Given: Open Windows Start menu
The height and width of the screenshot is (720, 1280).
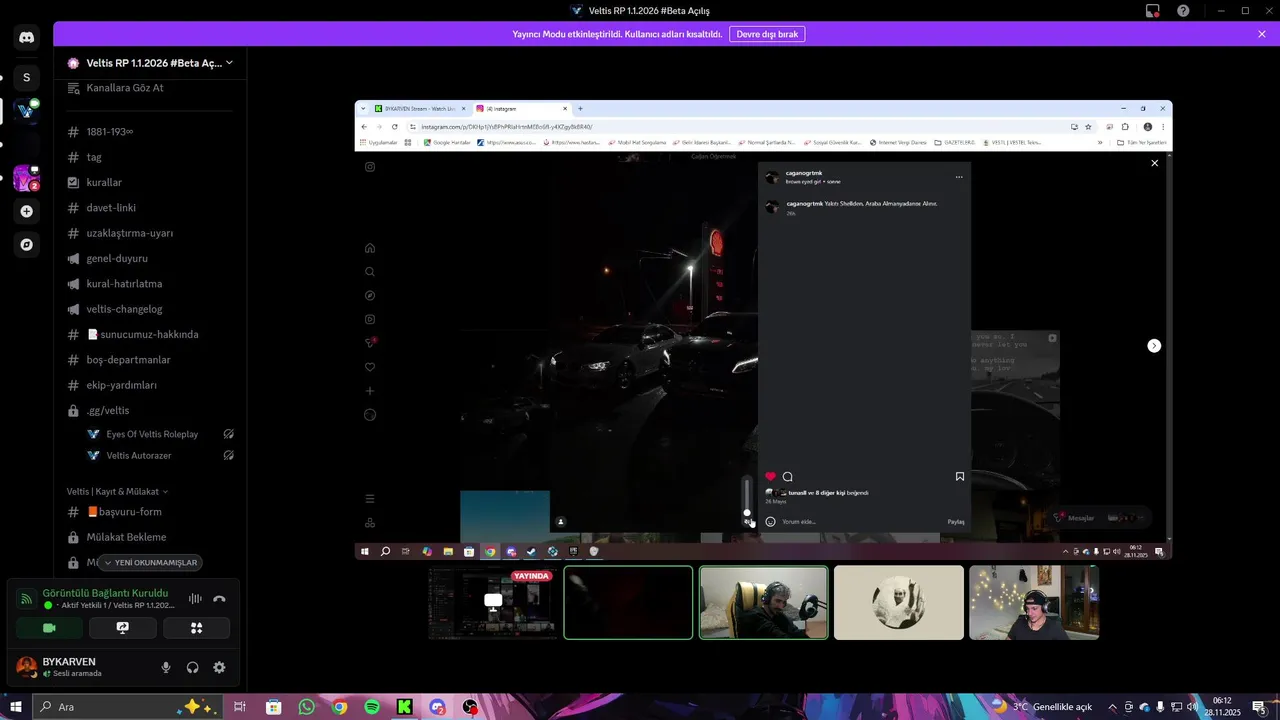Looking at the screenshot, I should point(15,707).
